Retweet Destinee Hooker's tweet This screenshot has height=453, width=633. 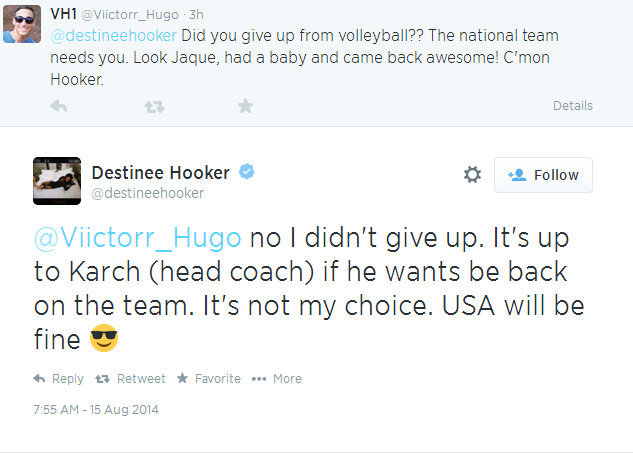pyautogui.click(x=130, y=379)
